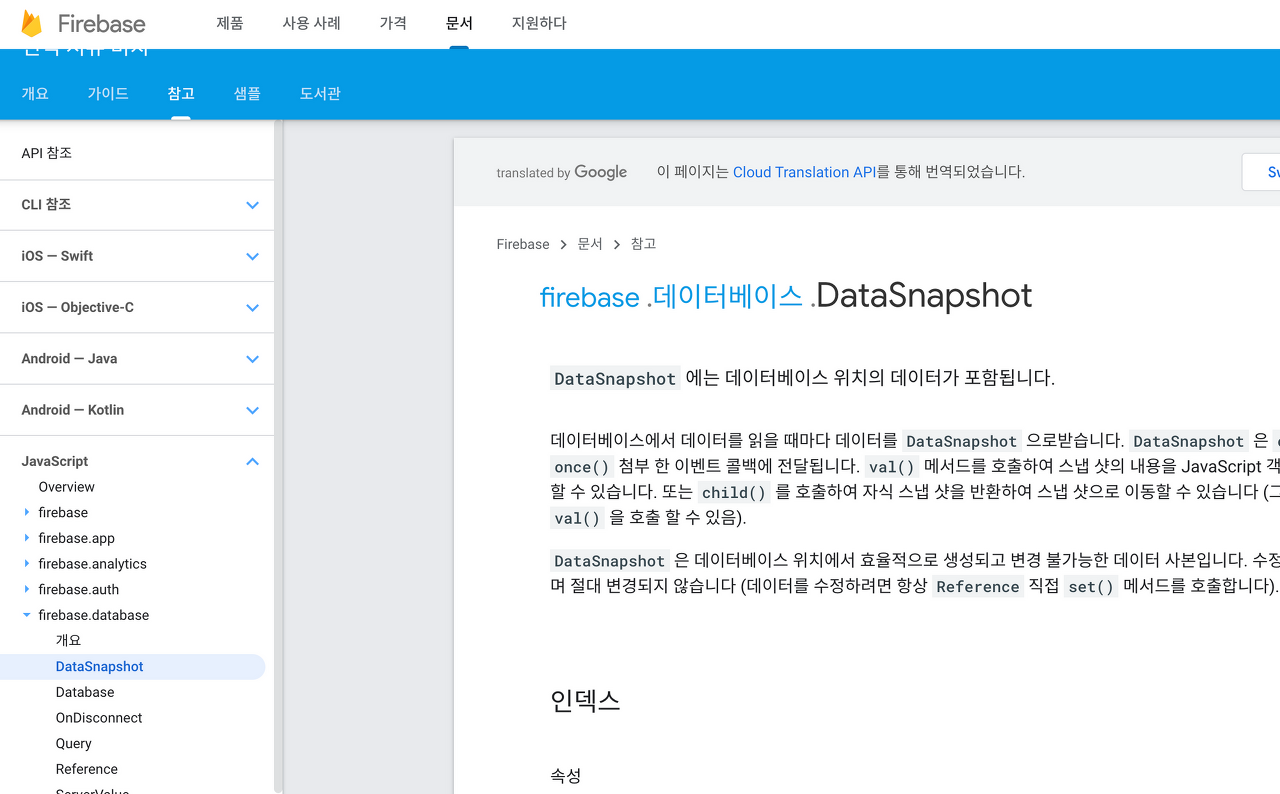The height and width of the screenshot is (794, 1280).
Task: Click Firebase breadcrumb link
Action: point(523,244)
